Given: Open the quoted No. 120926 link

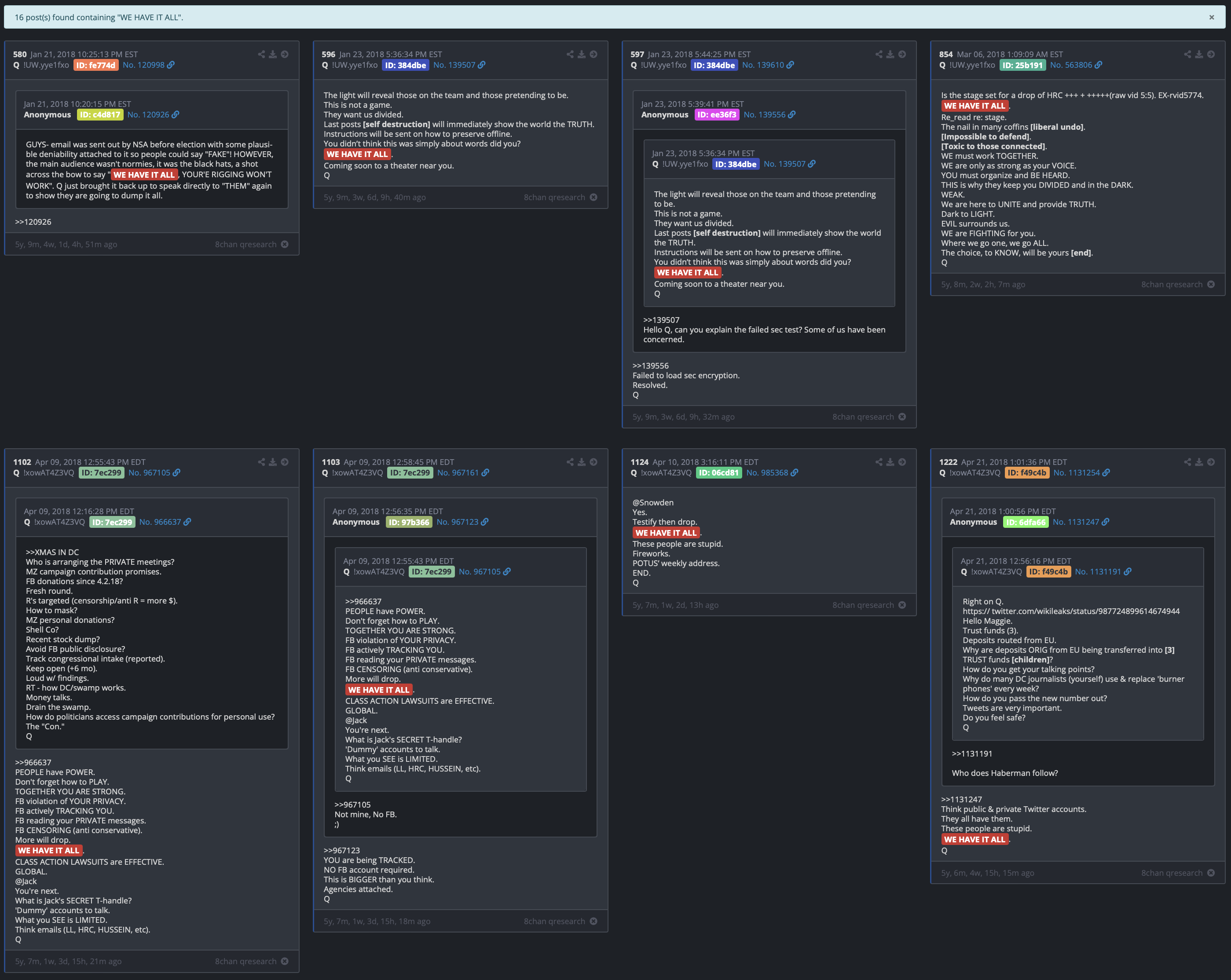Looking at the screenshot, I should click(x=153, y=115).
